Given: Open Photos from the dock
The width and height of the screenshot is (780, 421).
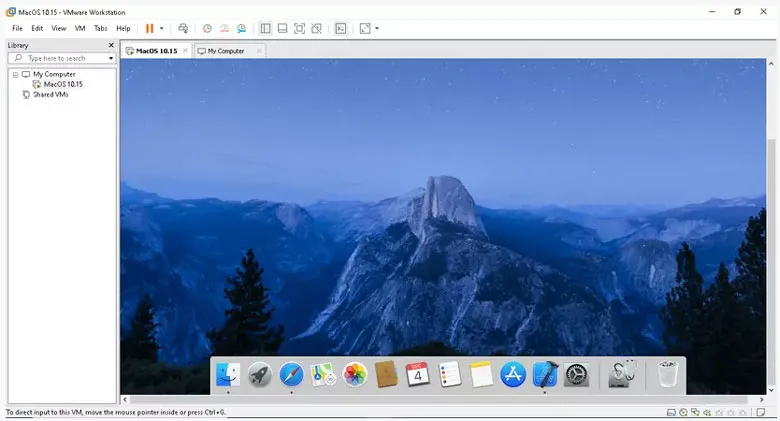Looking at the screenshot, I should (x=355, y=374).
